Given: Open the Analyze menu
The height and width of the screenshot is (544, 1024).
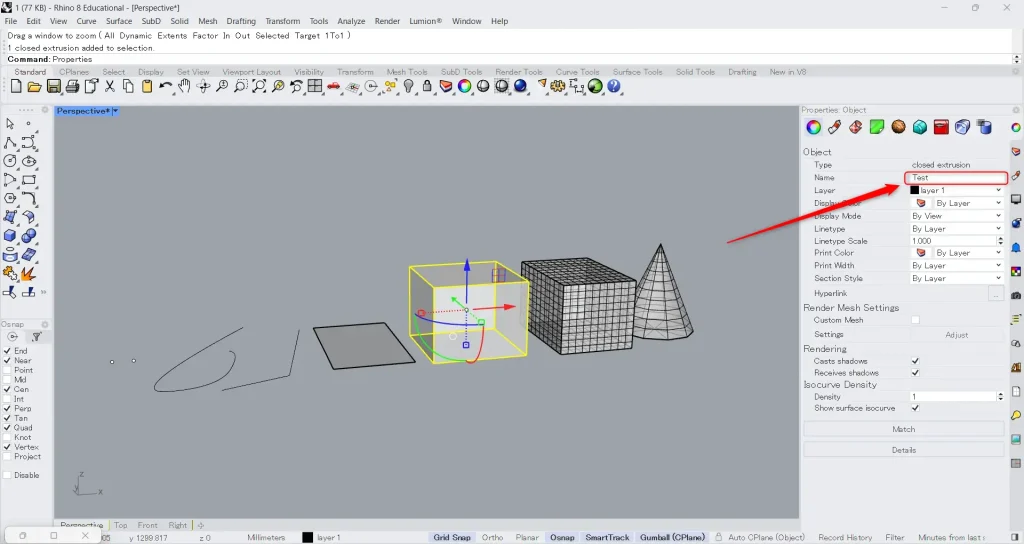Looking at the screenshot, I should (351, 21).
